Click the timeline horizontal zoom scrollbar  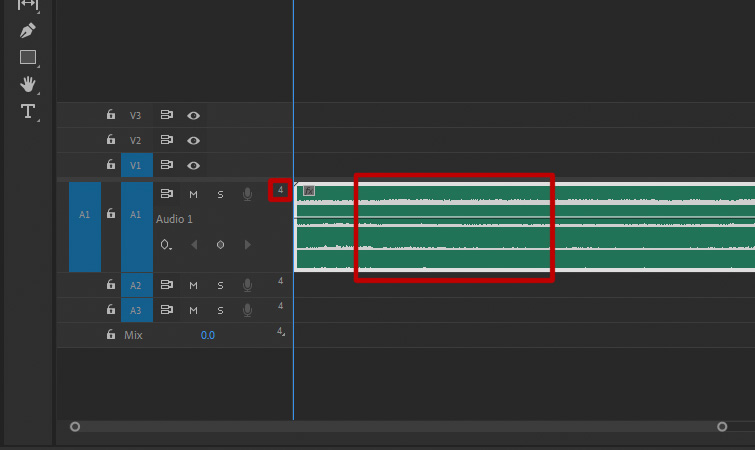(398, 426)
